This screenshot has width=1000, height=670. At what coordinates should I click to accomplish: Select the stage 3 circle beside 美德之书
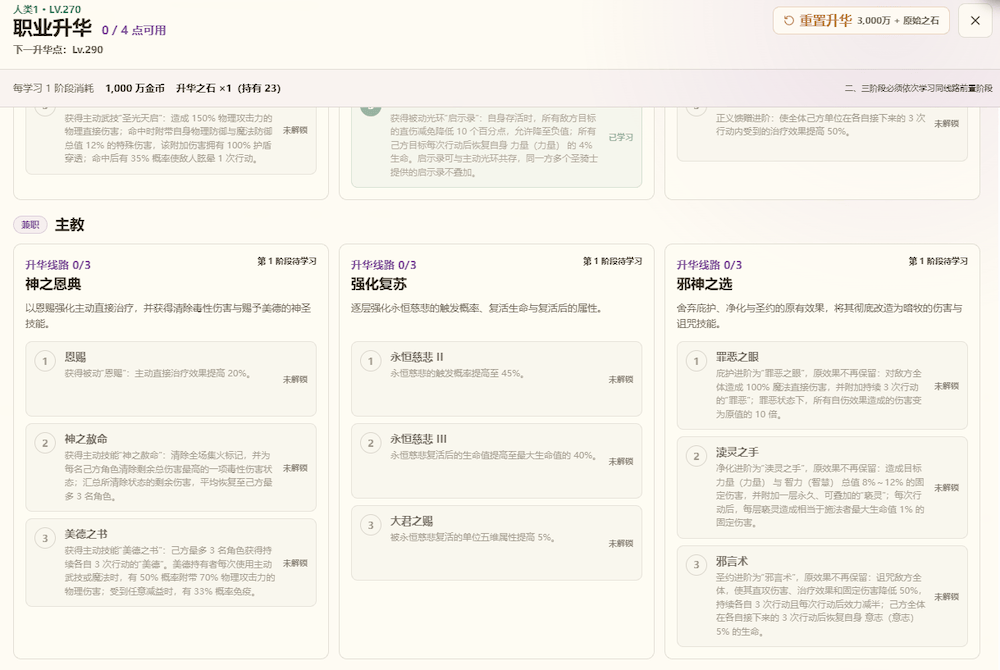[x=45, y=539]
